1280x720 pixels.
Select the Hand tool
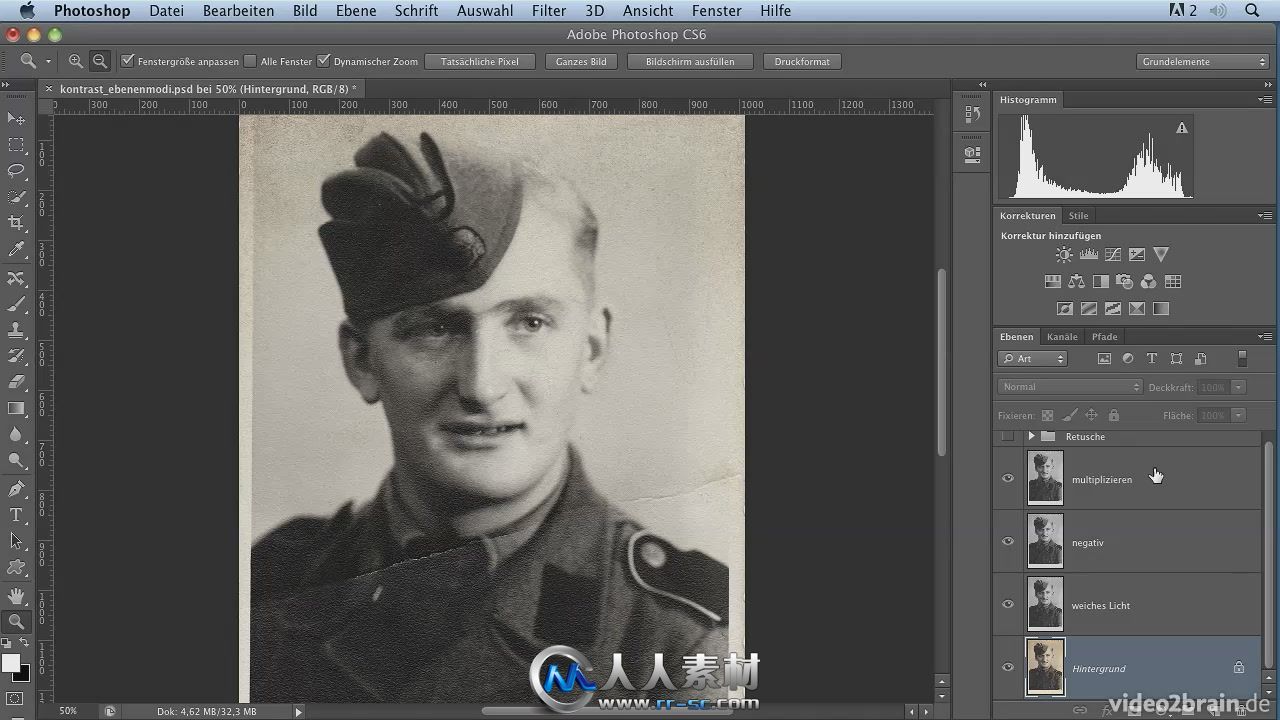pos(16,597)
